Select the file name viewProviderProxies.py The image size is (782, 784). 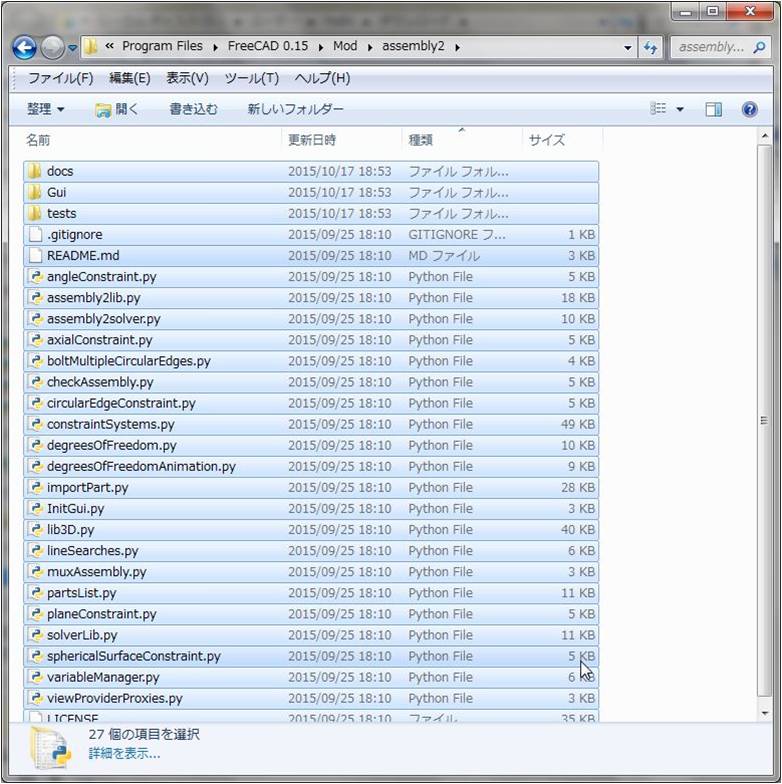click(114, 698)
